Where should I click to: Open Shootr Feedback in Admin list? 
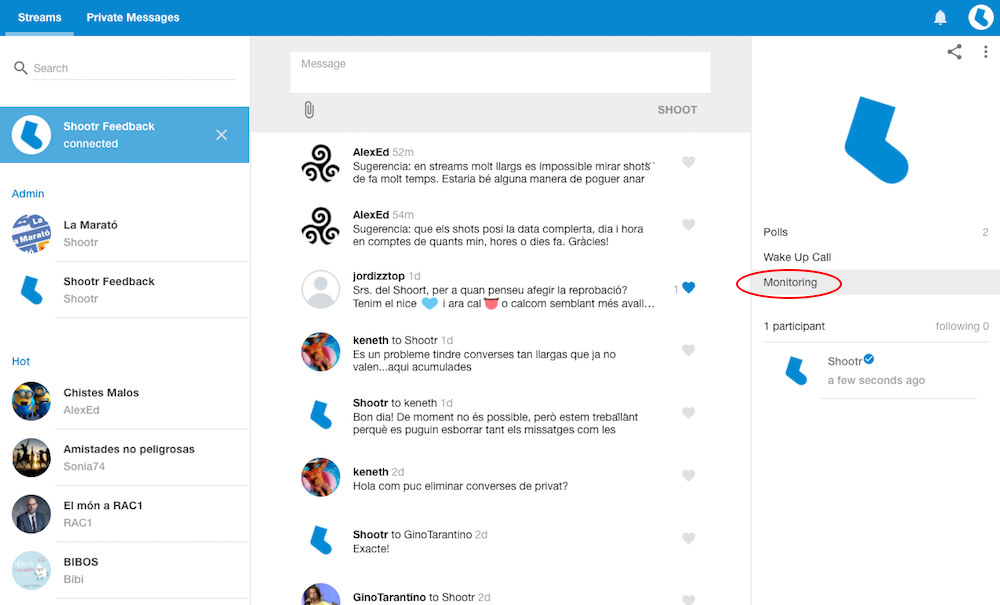(x=124, y=289)
